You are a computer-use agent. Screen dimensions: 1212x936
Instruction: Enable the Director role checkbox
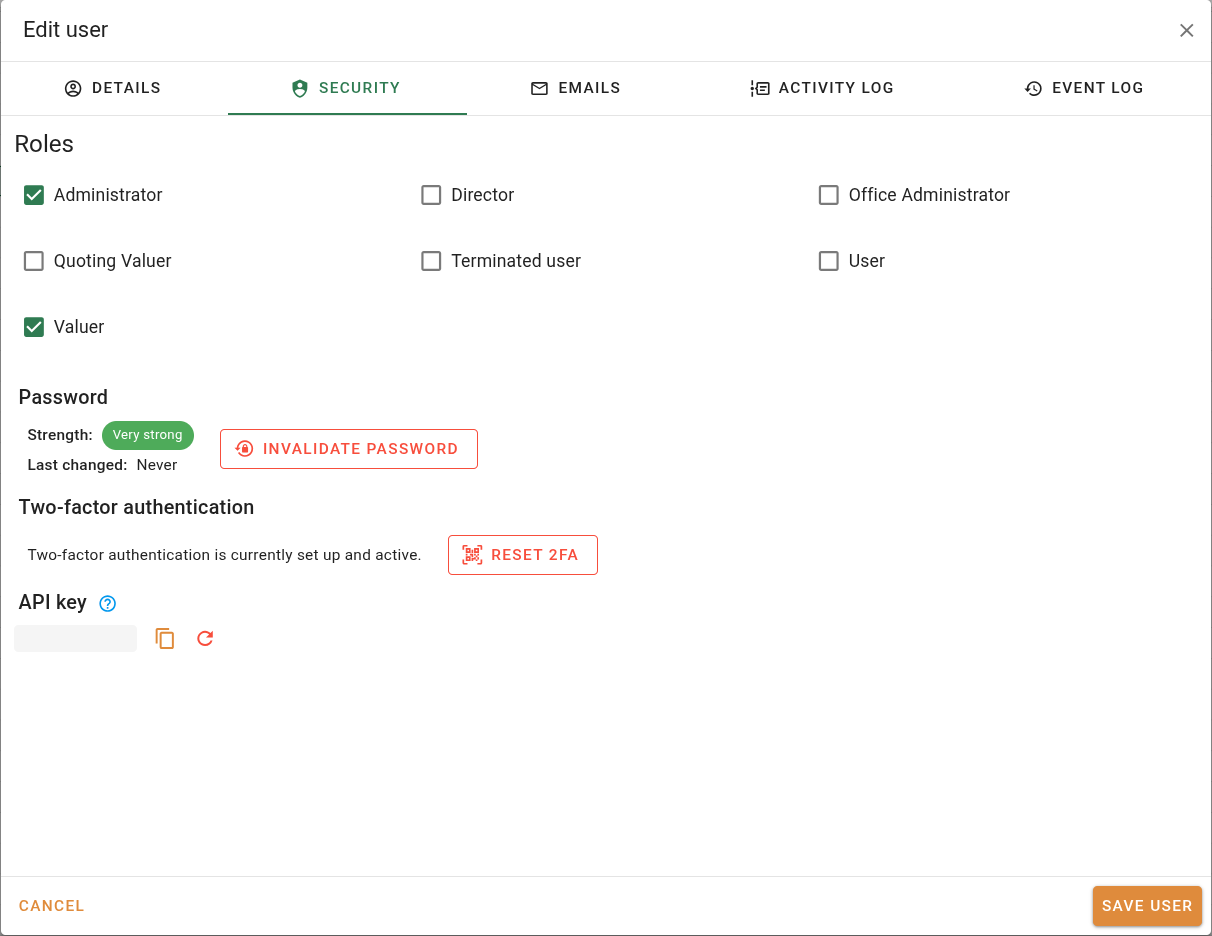(431, 195)
